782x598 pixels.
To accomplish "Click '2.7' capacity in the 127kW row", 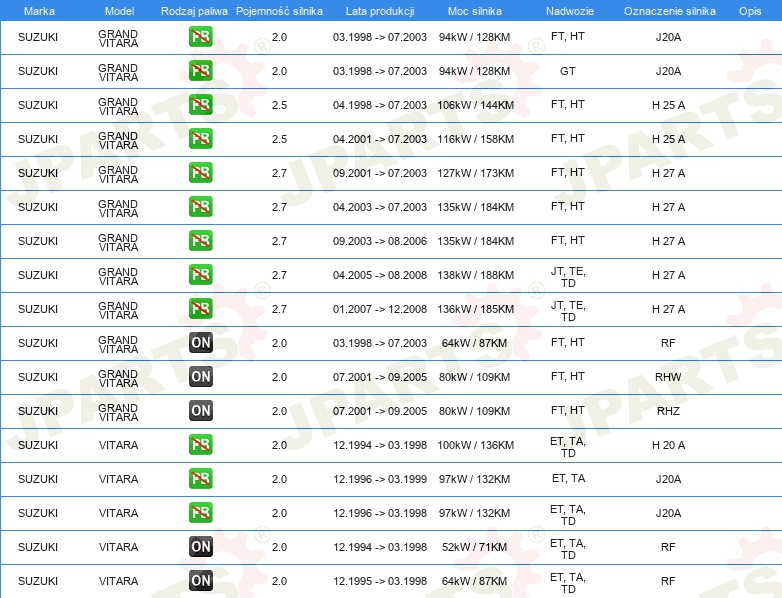I will click(x=279, y=173).
